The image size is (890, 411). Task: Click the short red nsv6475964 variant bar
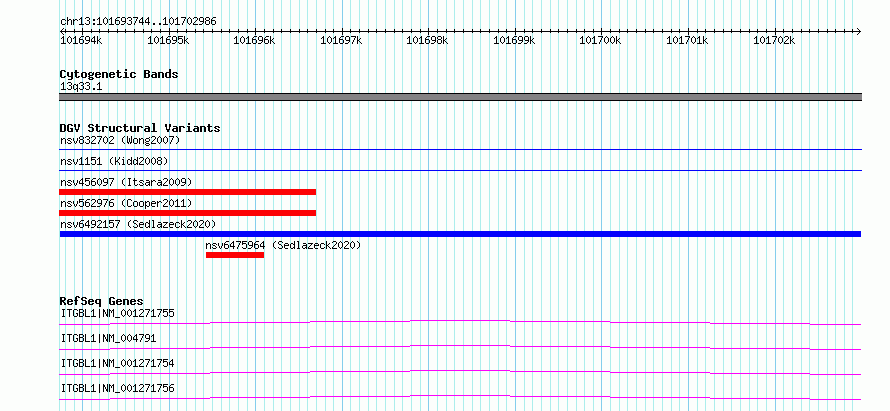(x=235, y=255)
